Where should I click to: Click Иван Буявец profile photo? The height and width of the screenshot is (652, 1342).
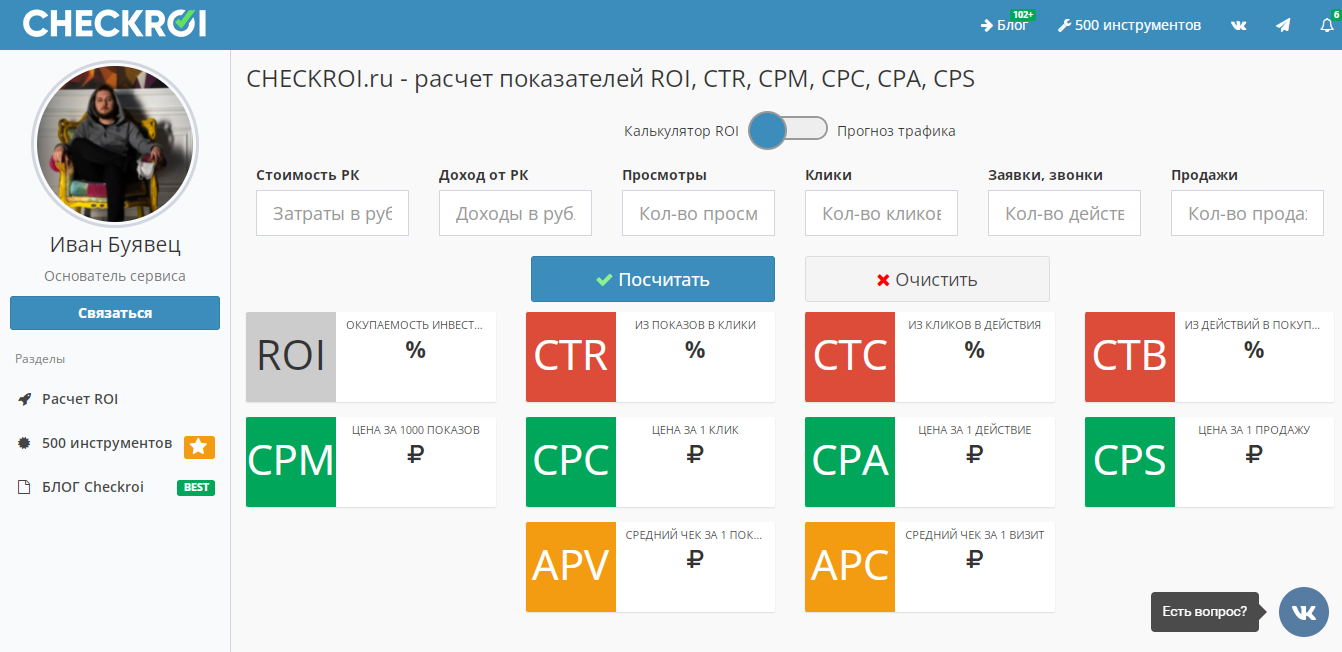[115, 144]
